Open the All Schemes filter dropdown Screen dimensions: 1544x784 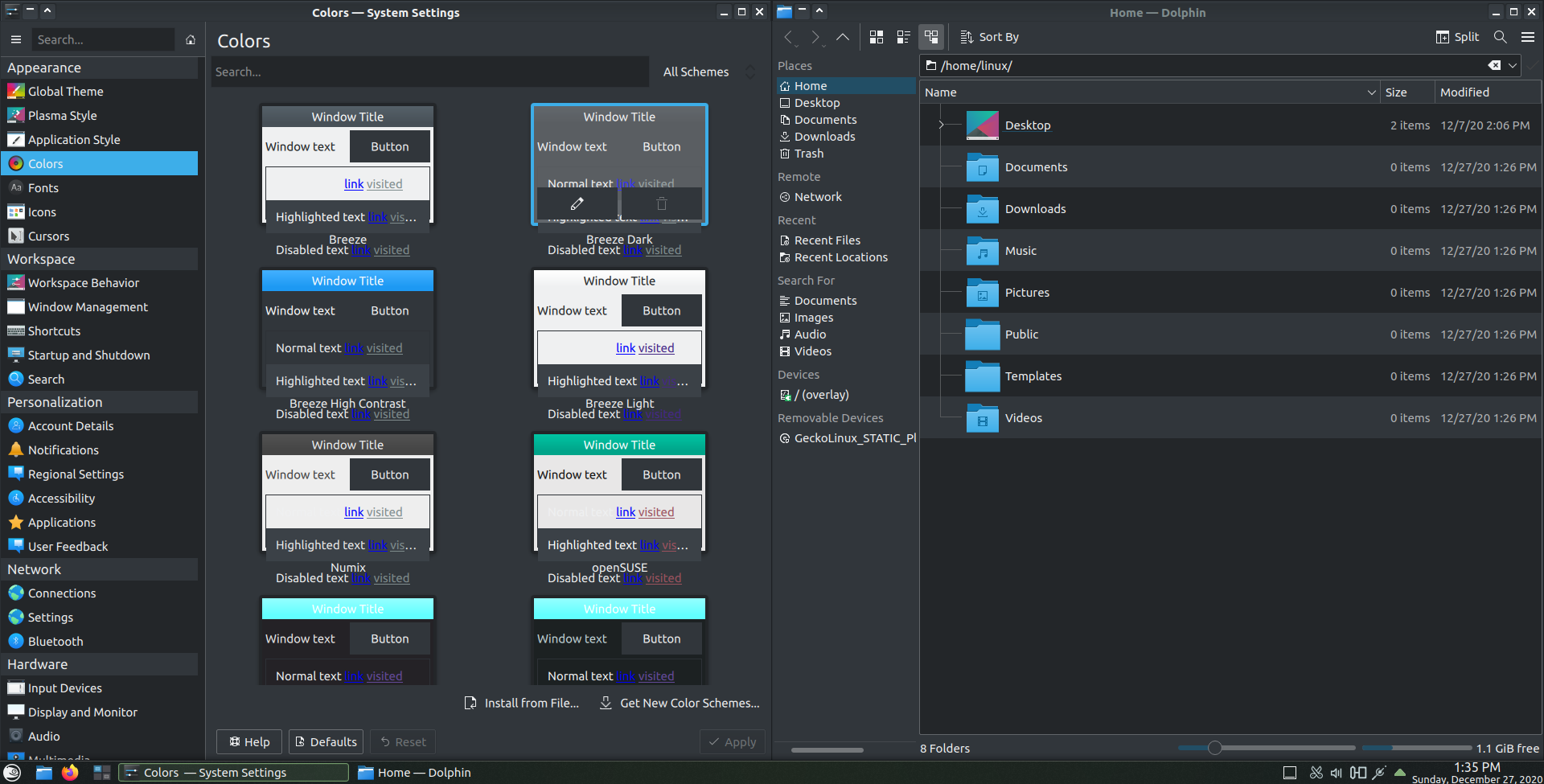point(708,72)
